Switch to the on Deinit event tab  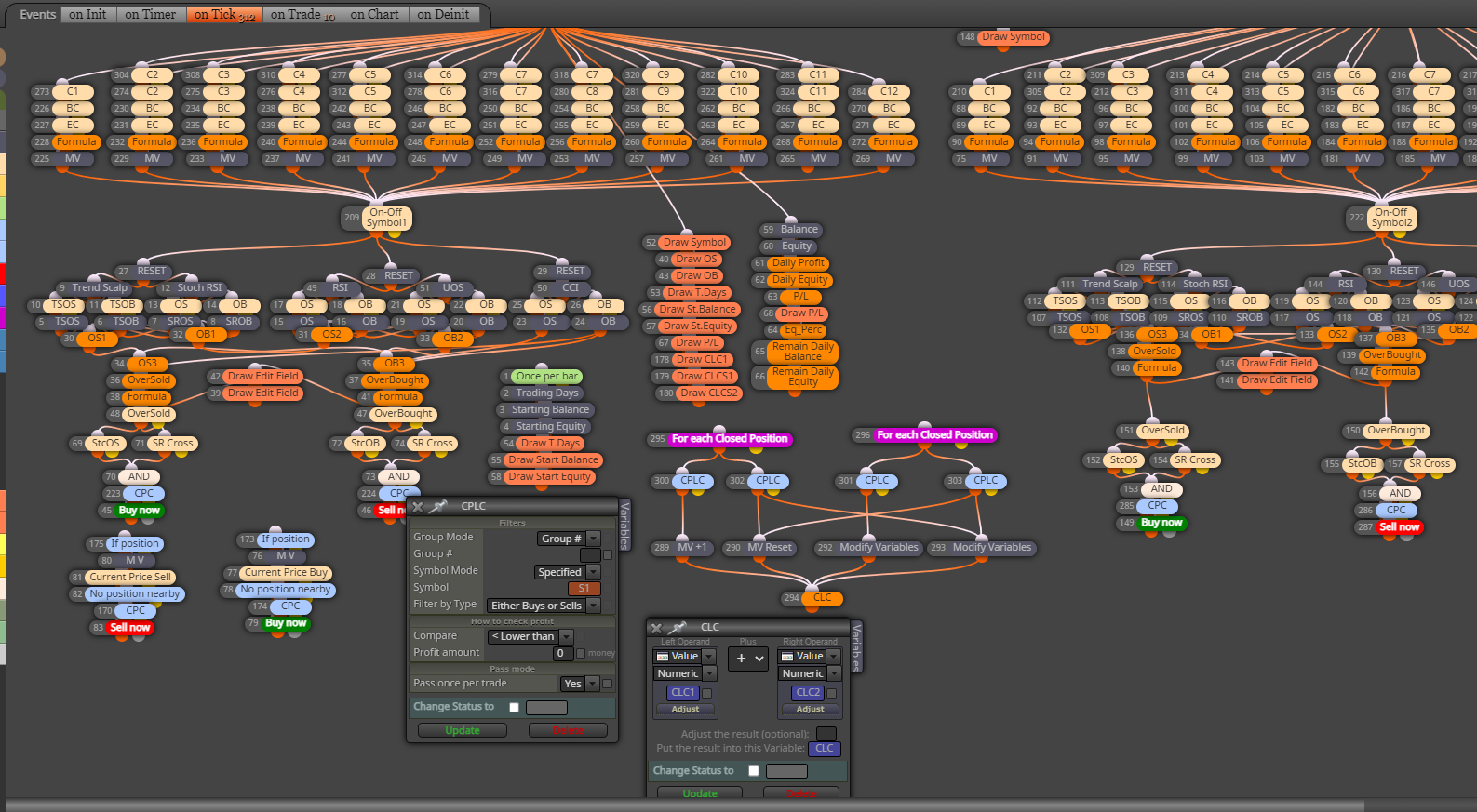(443, 14)
